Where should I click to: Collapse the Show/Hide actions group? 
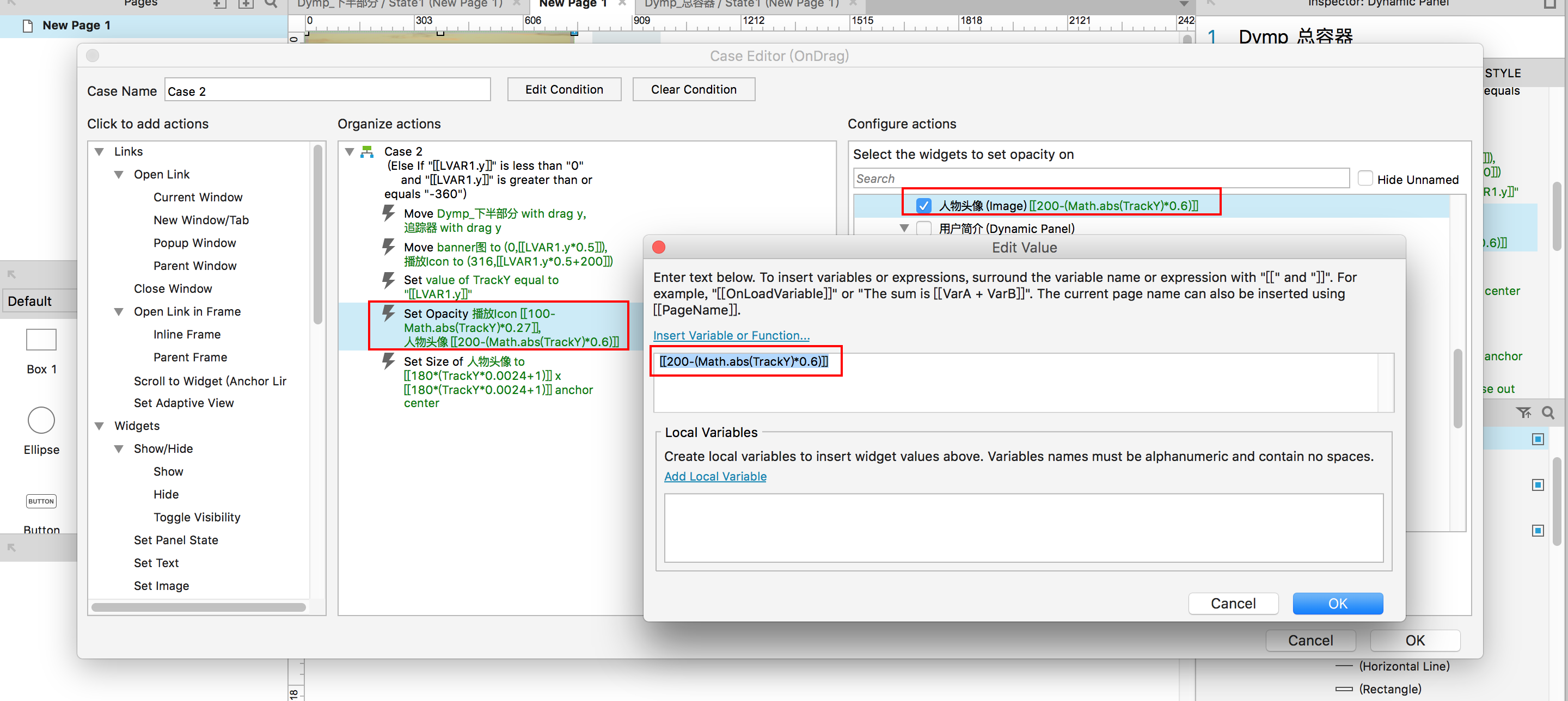click(x=119, y=448)
